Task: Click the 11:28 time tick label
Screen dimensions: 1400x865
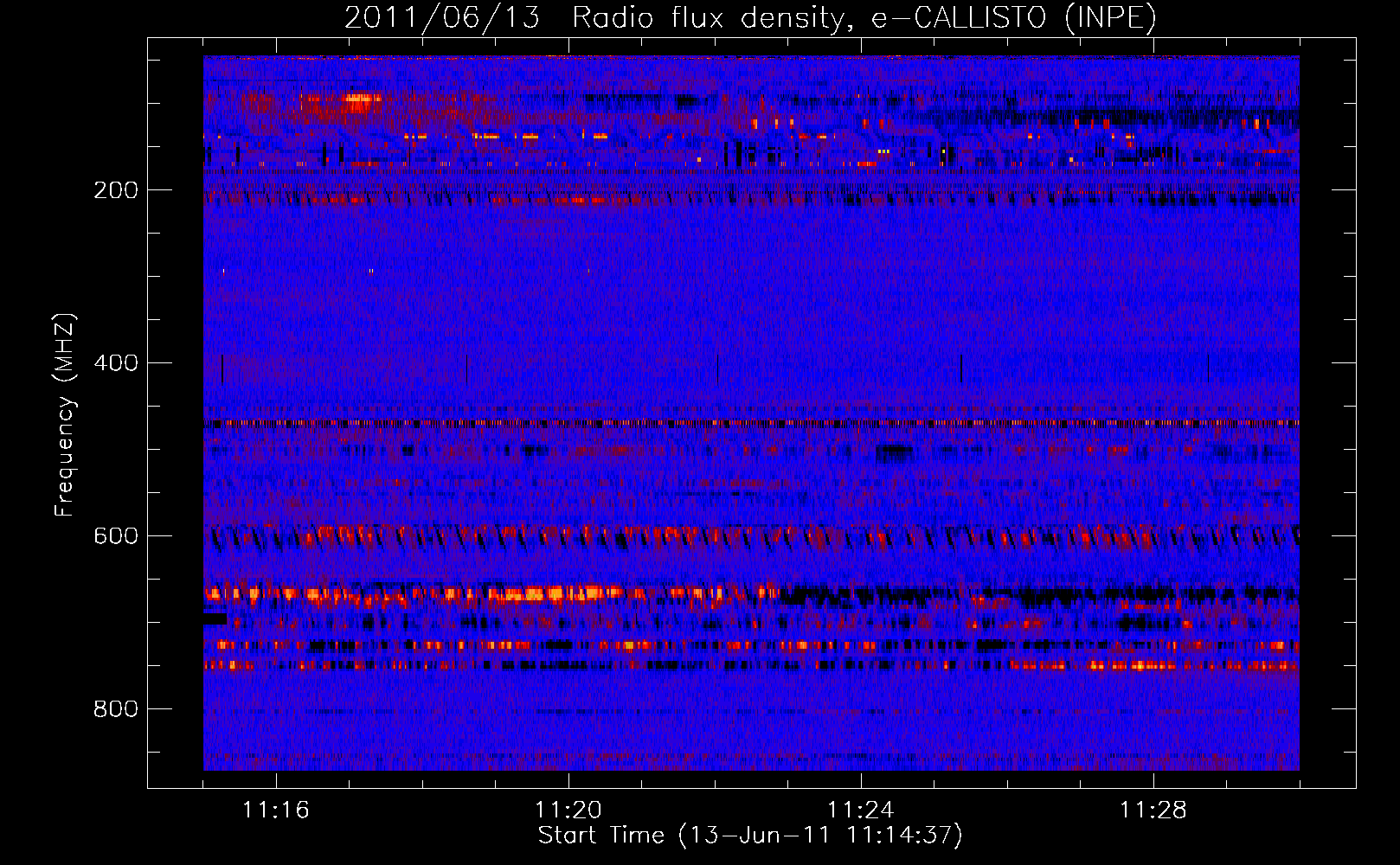Action: click(1153, 811)
